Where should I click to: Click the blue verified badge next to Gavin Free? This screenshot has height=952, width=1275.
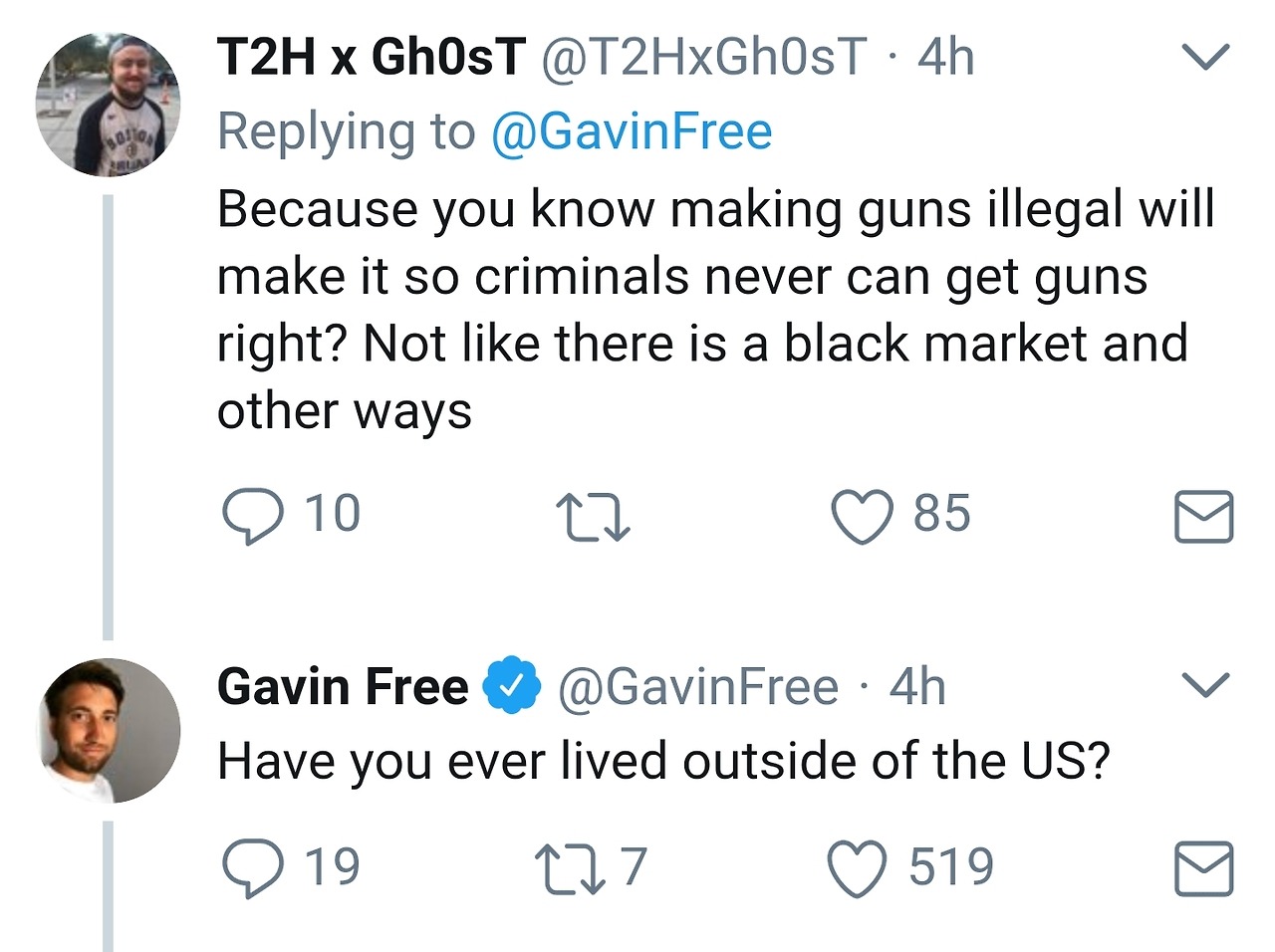pyautogui.click(x=512, y=687)
